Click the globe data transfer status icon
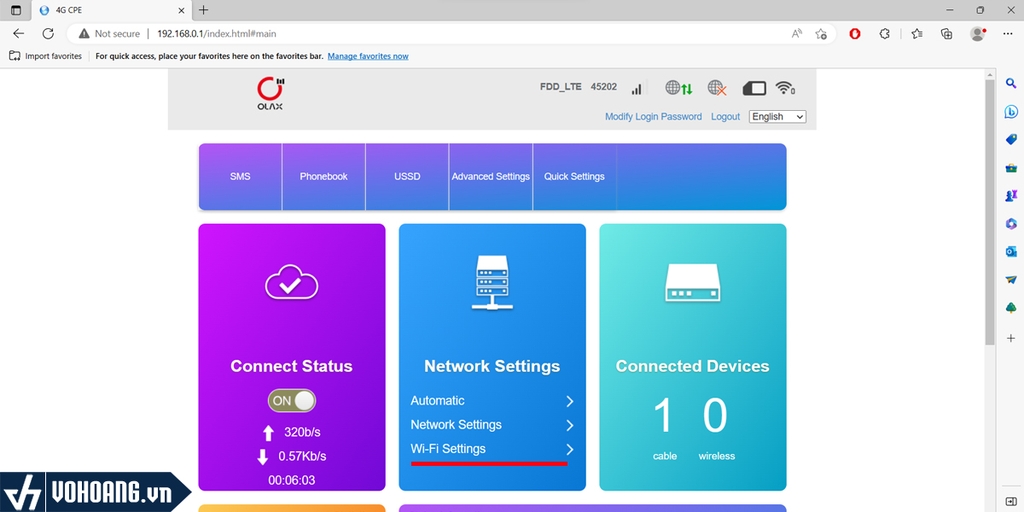The image size is (1024, 512). pyautogui.click(x=679, y=88)
